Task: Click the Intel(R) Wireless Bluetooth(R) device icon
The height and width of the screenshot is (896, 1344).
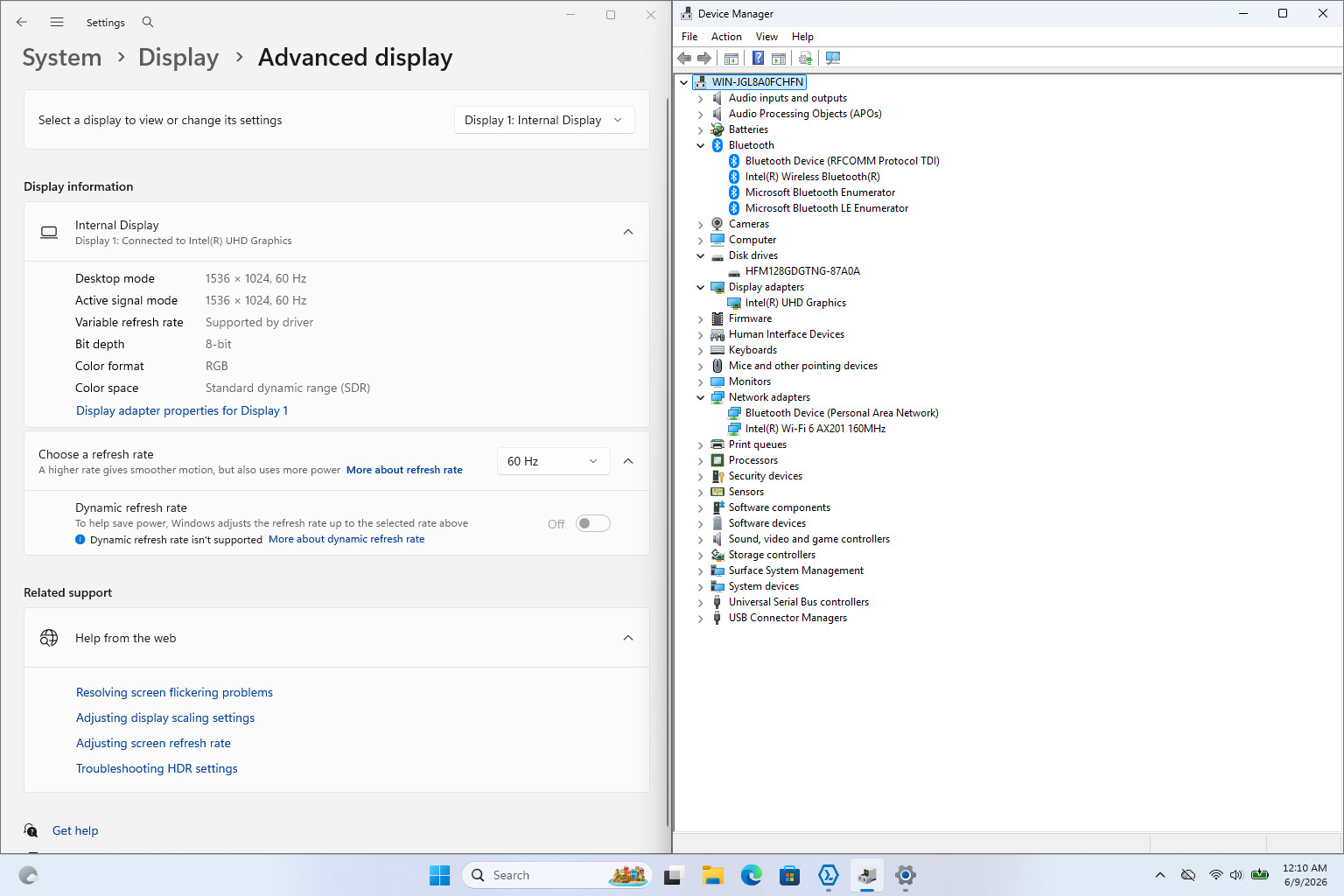Action: click(x=734, y=177)
